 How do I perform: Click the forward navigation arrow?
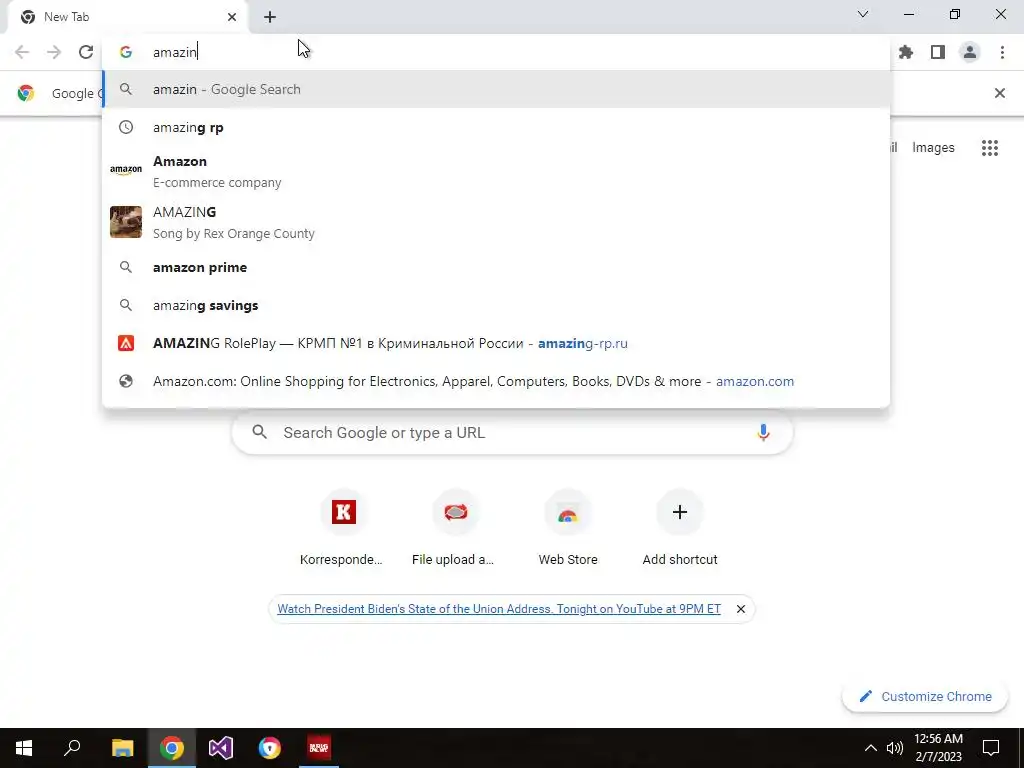pos(54,52)
